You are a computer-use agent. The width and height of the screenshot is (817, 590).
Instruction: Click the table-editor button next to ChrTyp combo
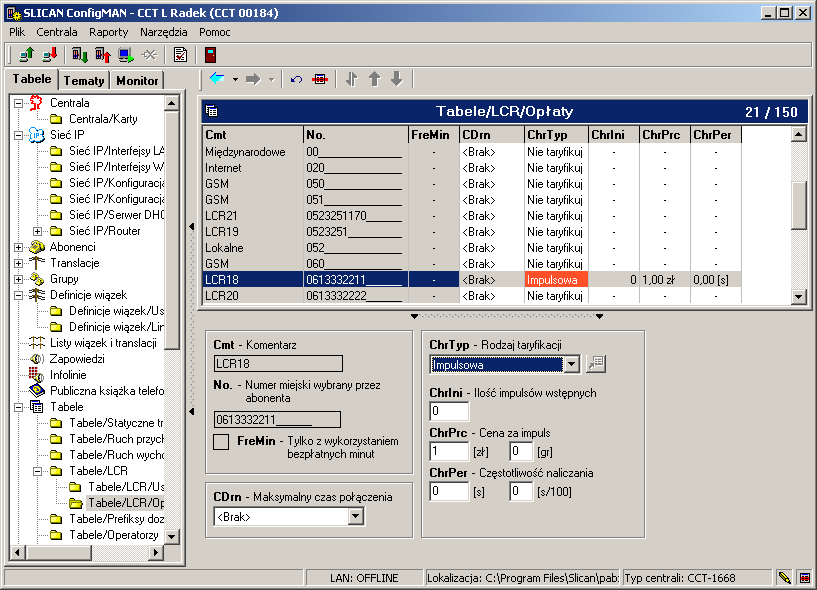click(x=596, y=364)
